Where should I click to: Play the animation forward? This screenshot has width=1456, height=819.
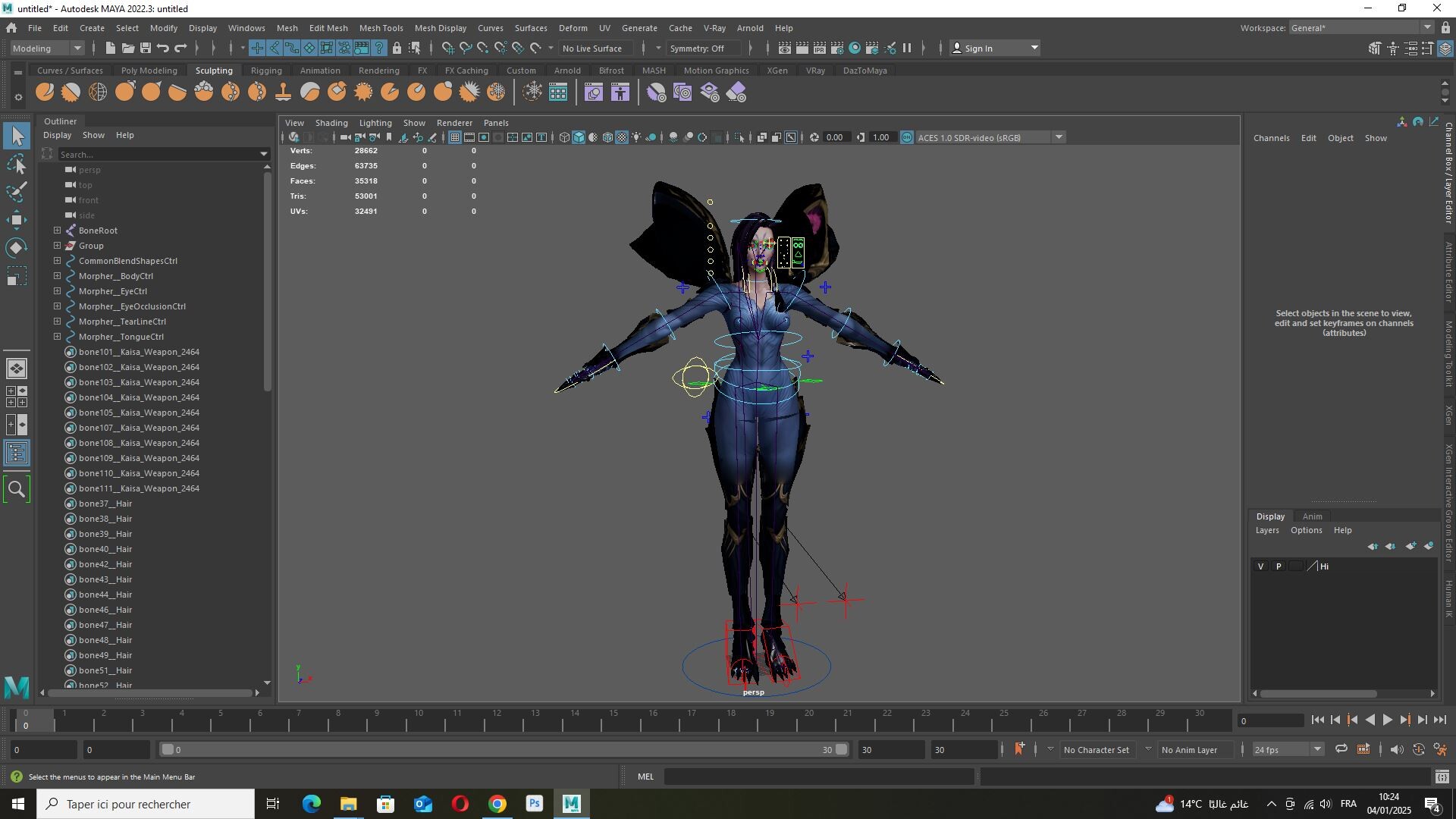tap(1388, 720)
